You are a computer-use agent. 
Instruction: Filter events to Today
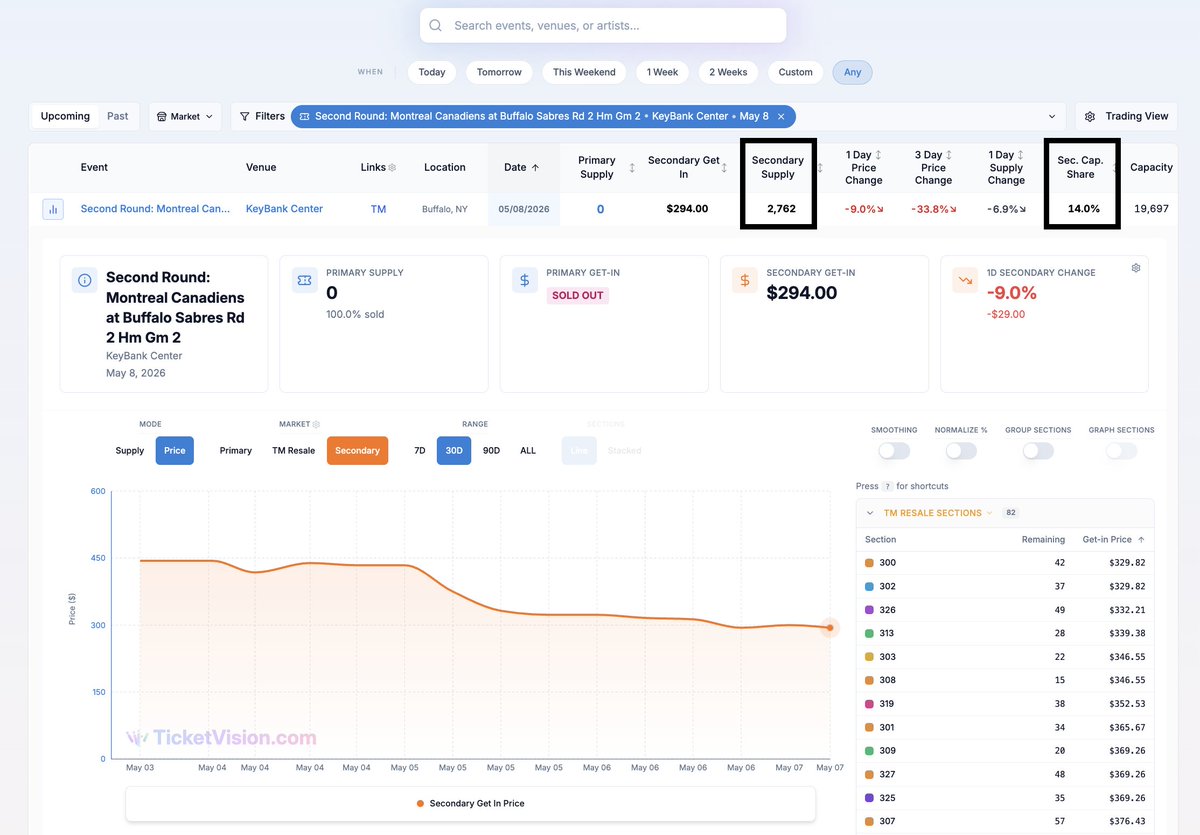click(432, 72)
